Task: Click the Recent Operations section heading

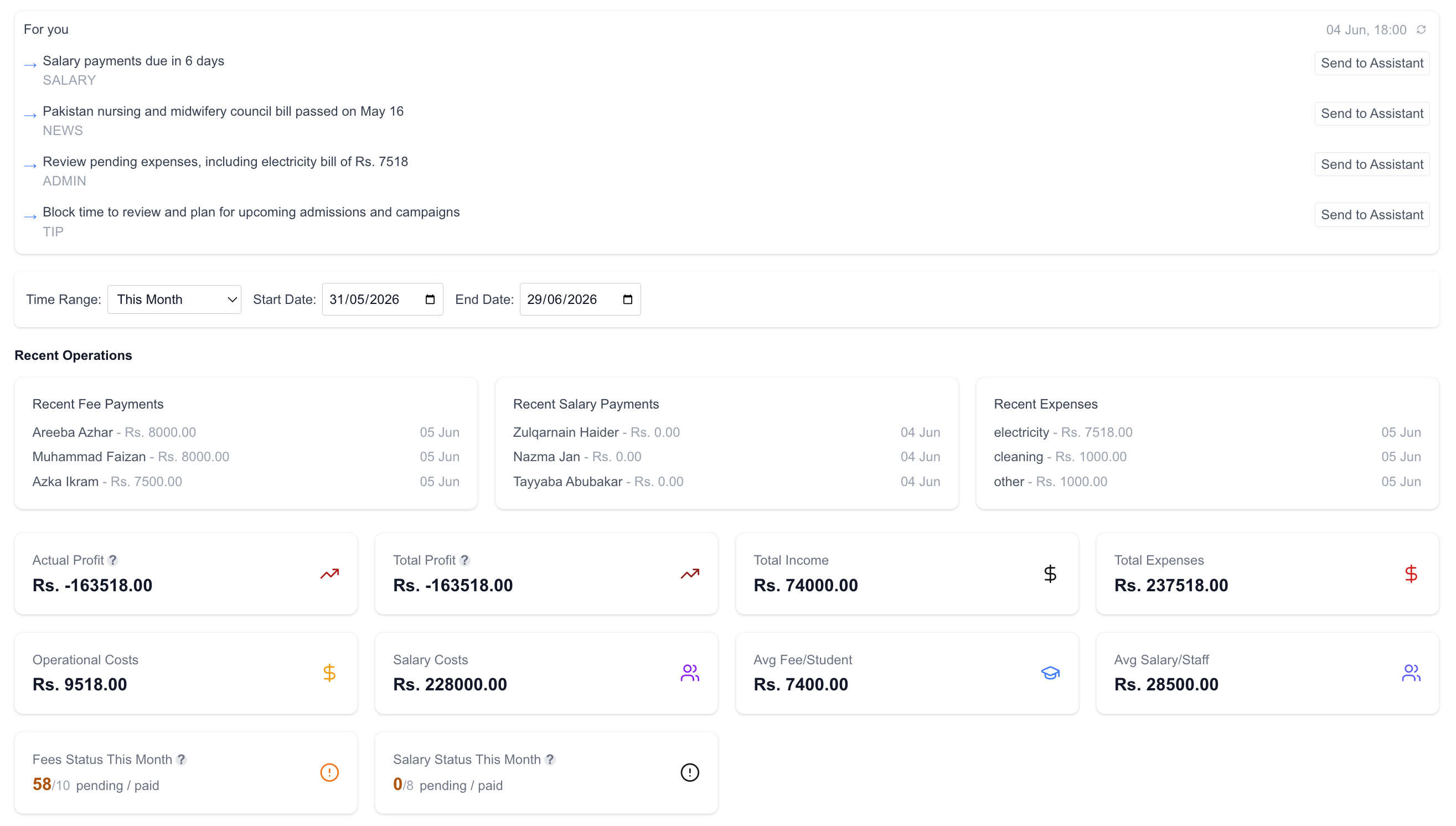Action: pyautogui.click(x=73, y=355)
